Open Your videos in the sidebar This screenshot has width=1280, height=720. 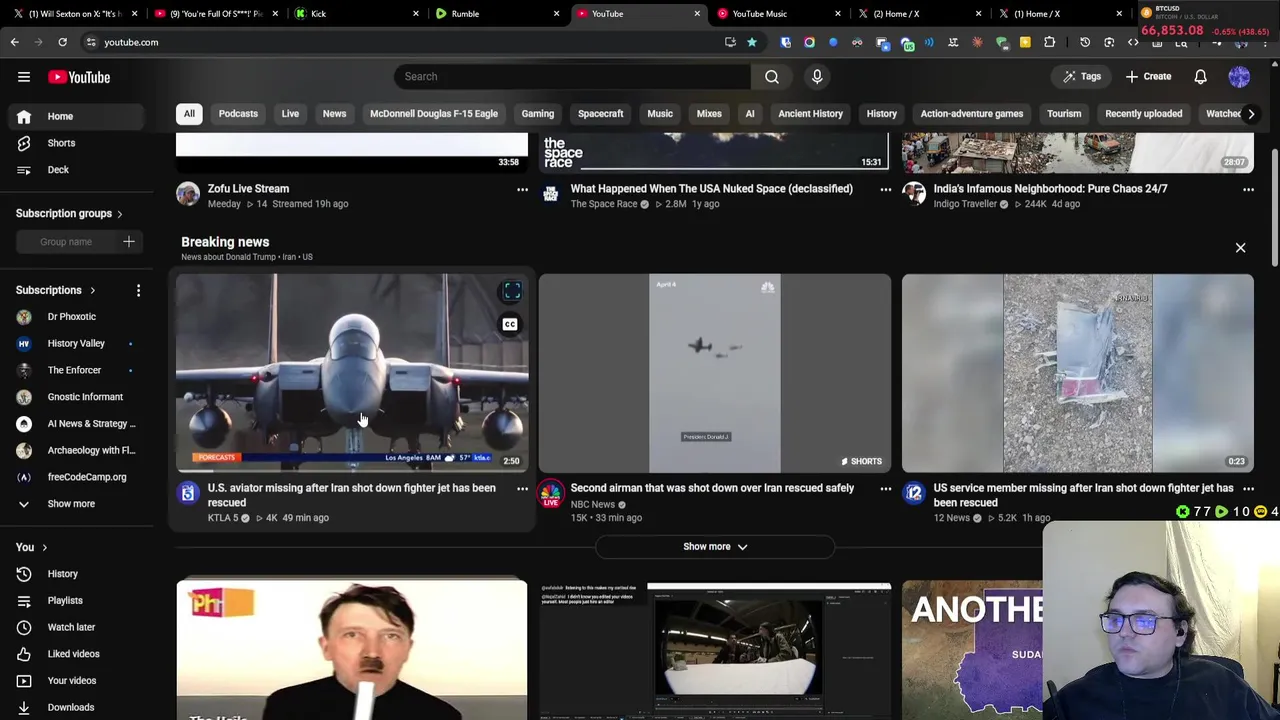click(x=72, y=680)
